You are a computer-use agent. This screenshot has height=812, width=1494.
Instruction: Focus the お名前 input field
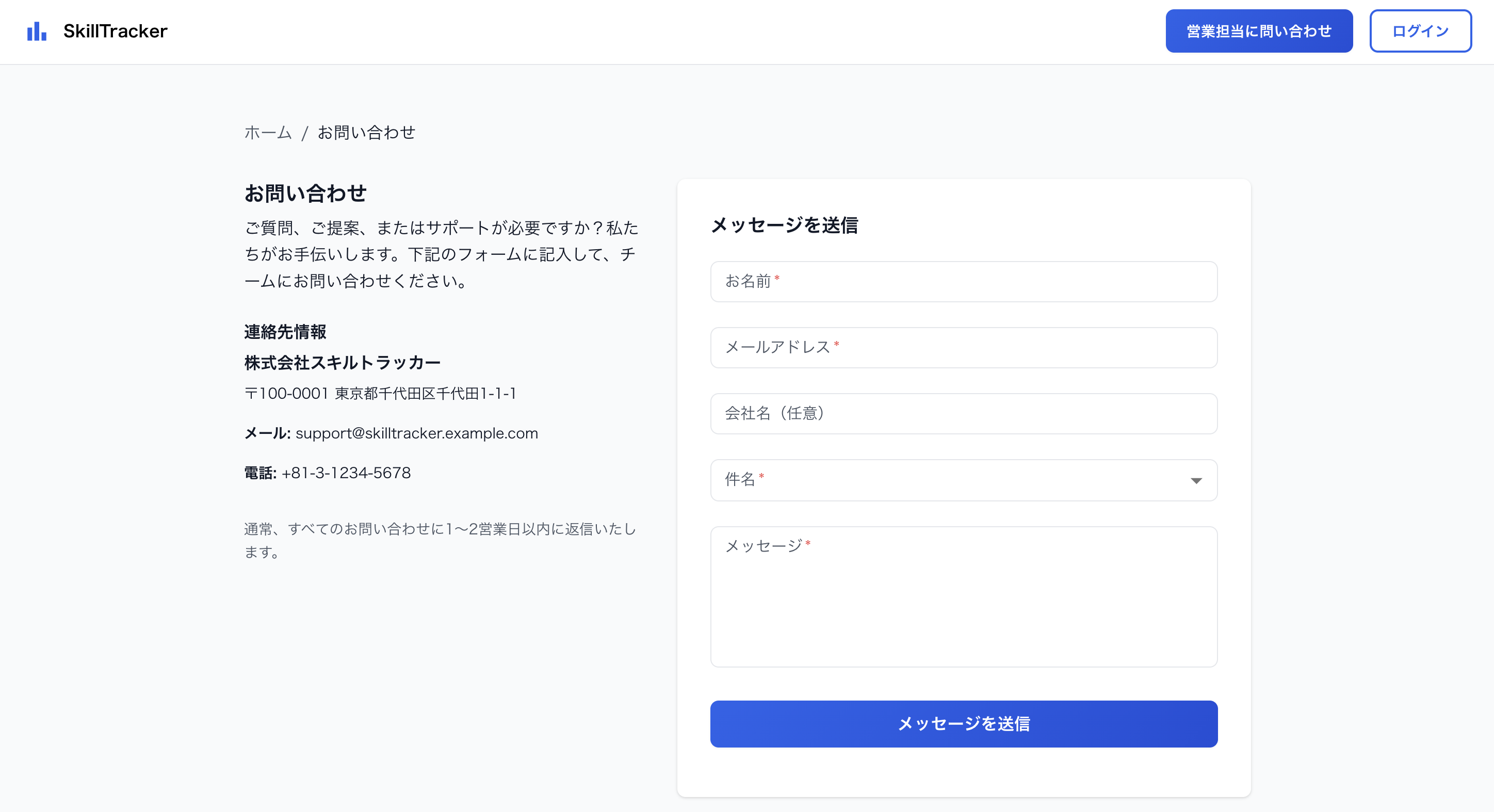963,282
